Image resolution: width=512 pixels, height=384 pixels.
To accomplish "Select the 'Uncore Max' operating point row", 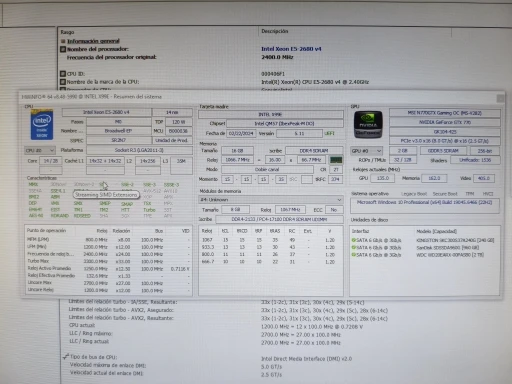I will [x=109, y=283].
